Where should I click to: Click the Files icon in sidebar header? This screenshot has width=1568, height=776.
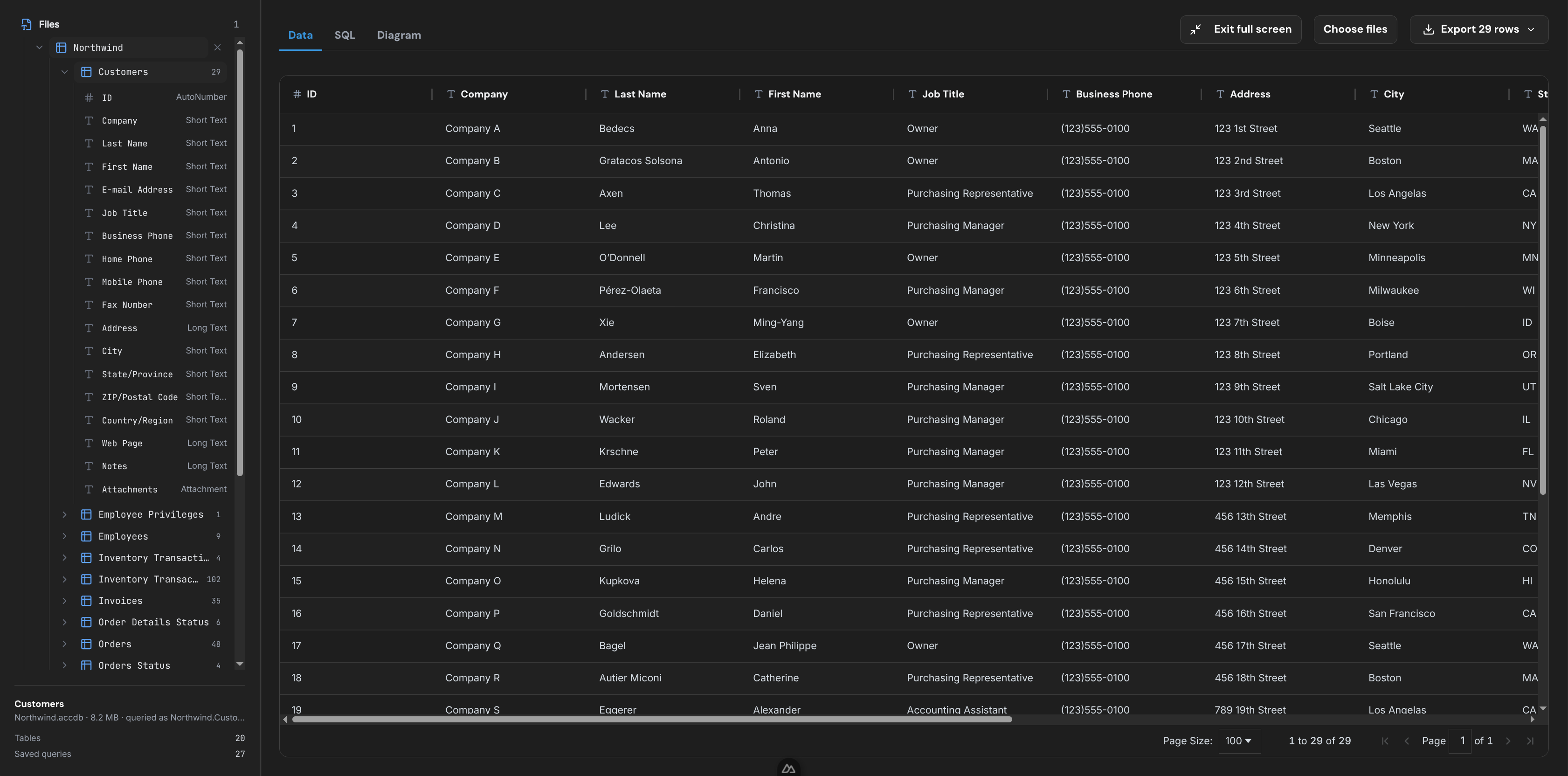(x=26, y=24)
